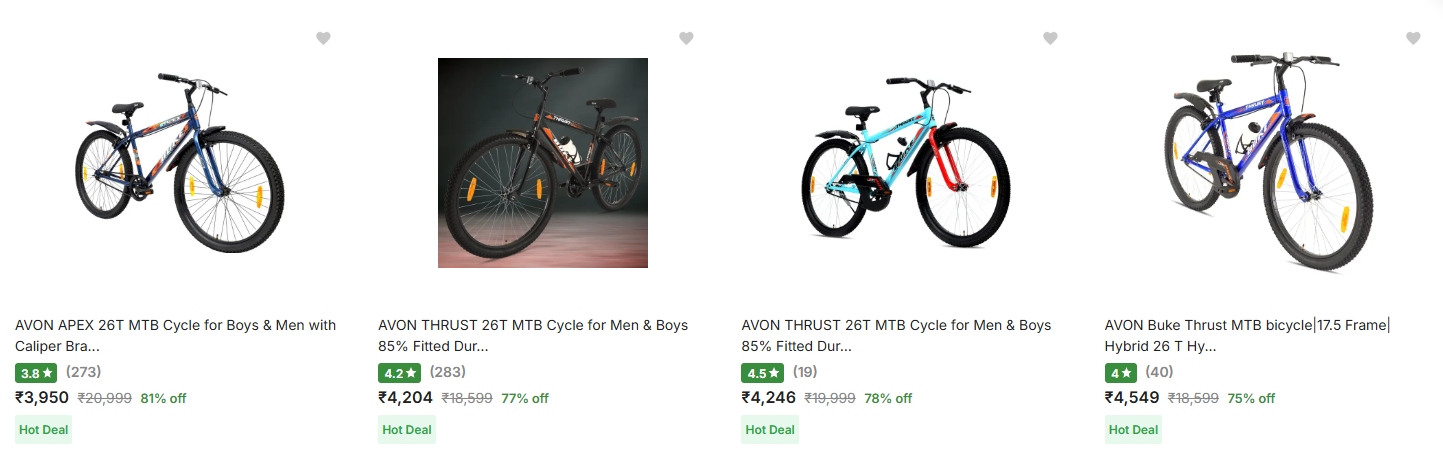The height and width of the screenshot is (467, 1443).
Task: Click the 4.2 star rating badge
Action: (399, 373)
